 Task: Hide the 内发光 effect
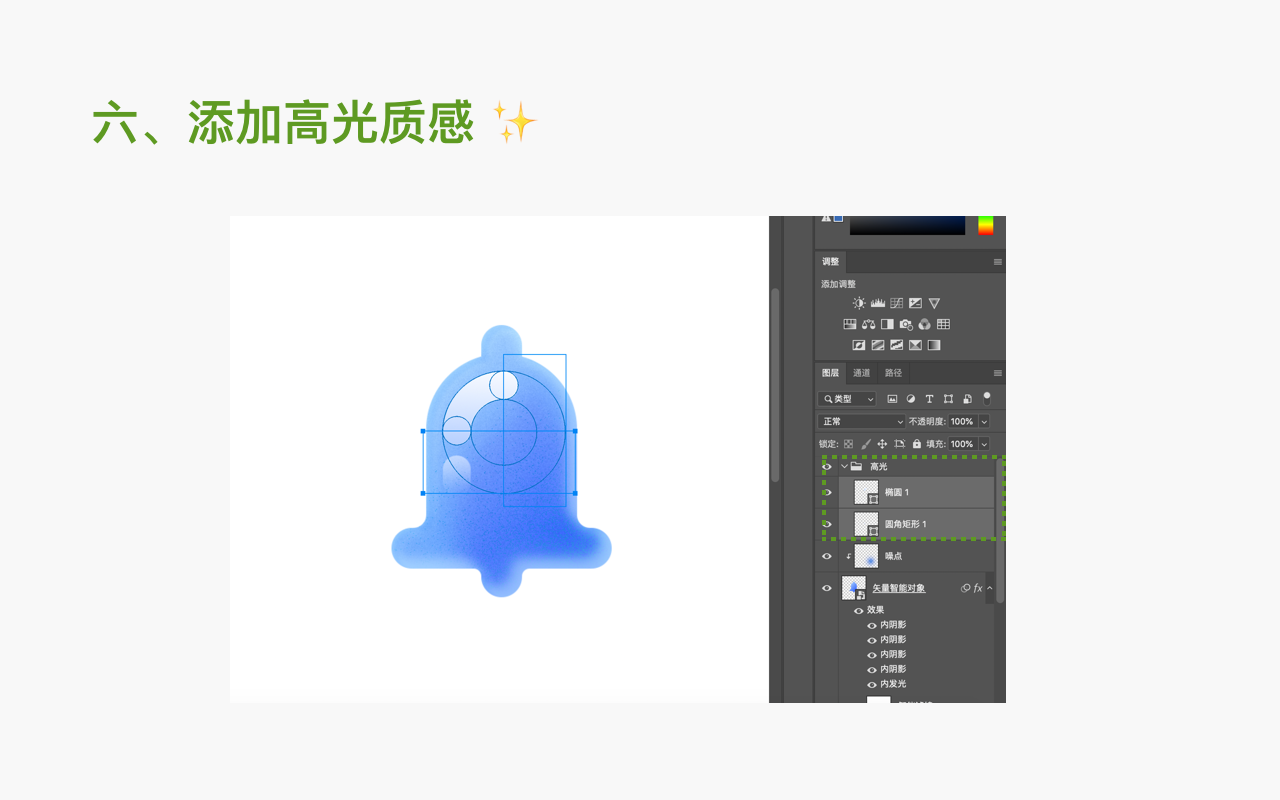(x=872, y=684)
